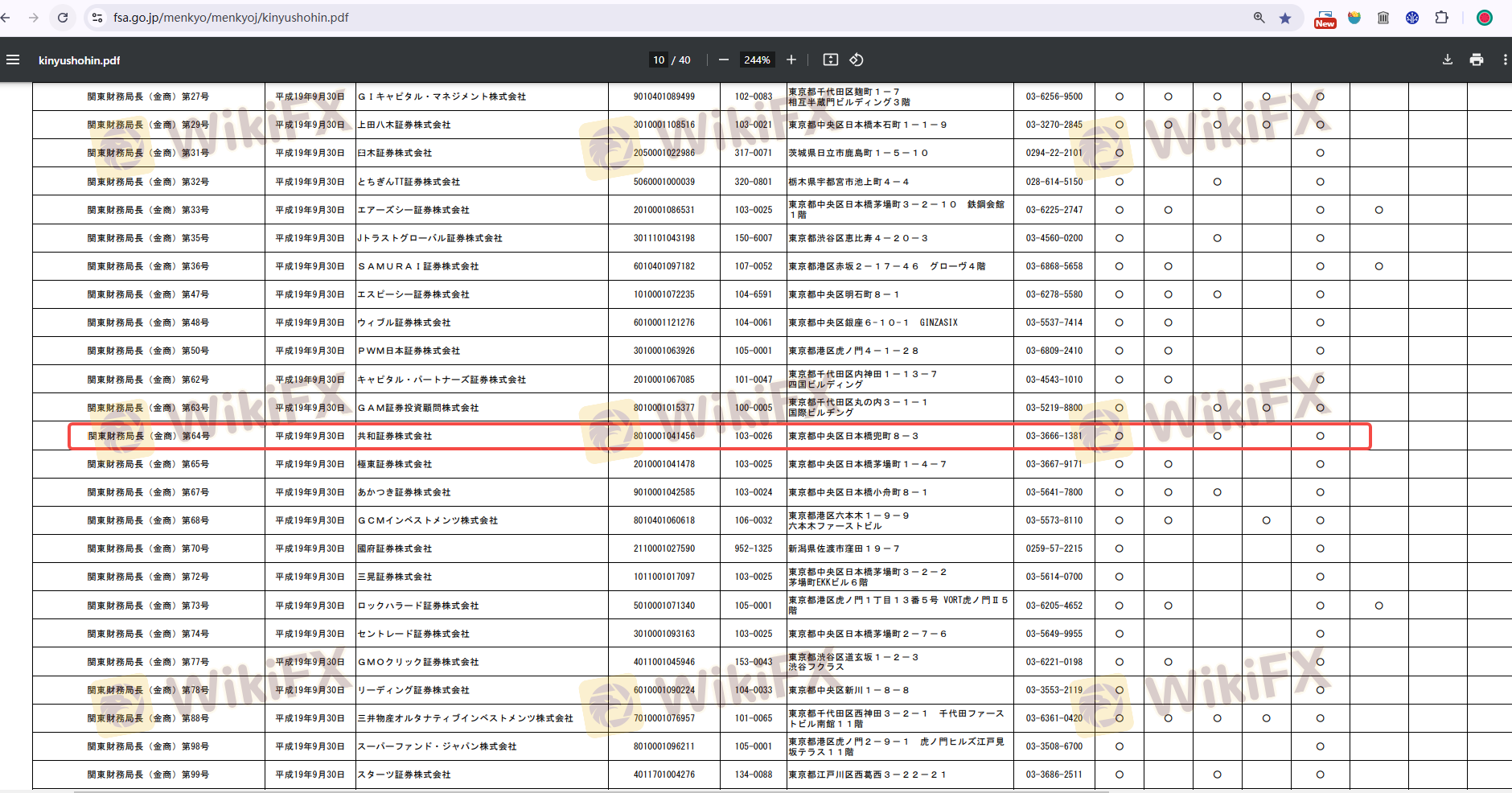Screen dimensions: 1512x793
Task: Click the browser zoom magnifier icon
Action: [1259, 18]
